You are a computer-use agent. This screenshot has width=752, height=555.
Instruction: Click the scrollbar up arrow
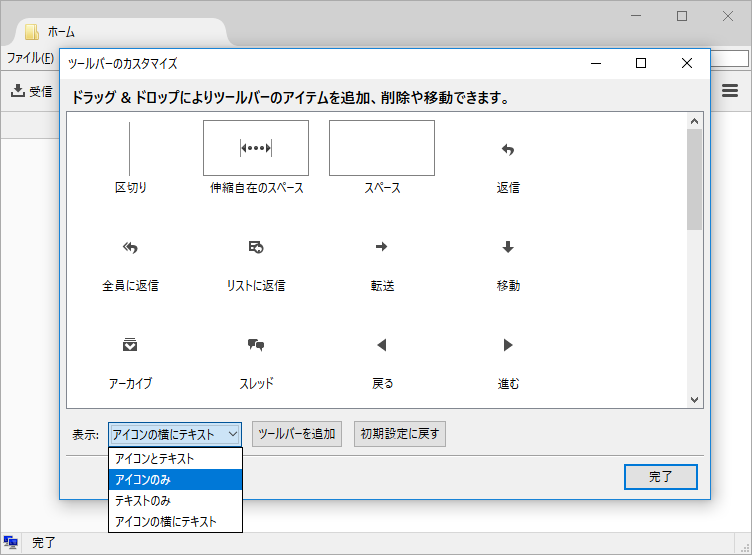(x=694, y=121)
